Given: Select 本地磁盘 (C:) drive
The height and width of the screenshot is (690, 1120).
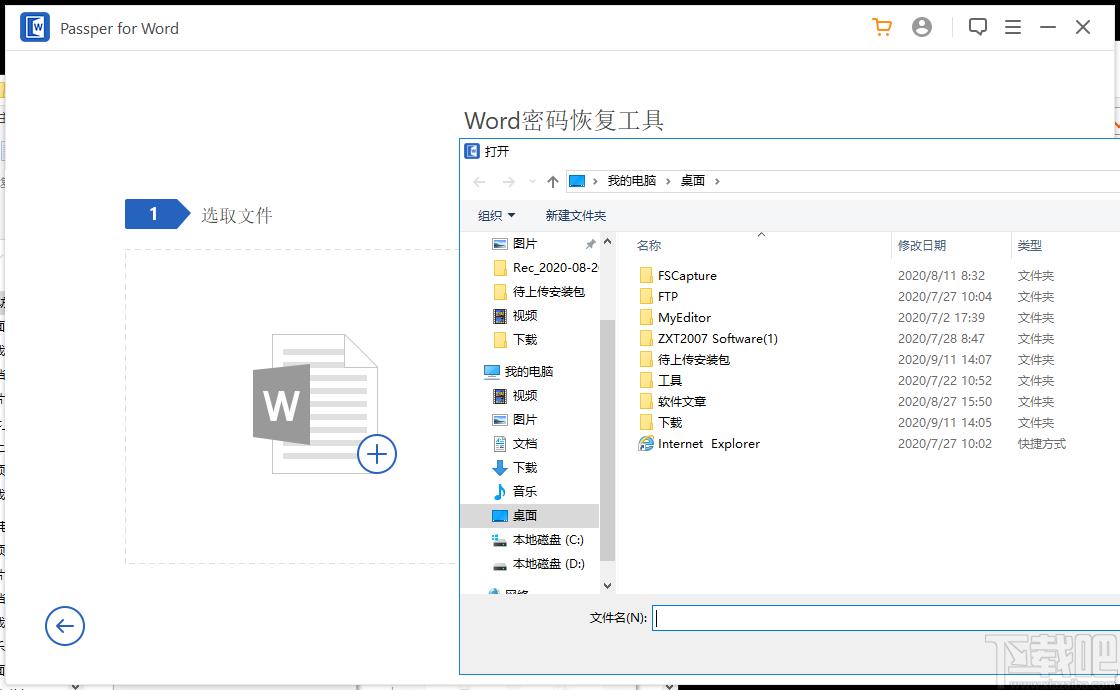Looking at the screenshot, I should [x=538, y=540].
